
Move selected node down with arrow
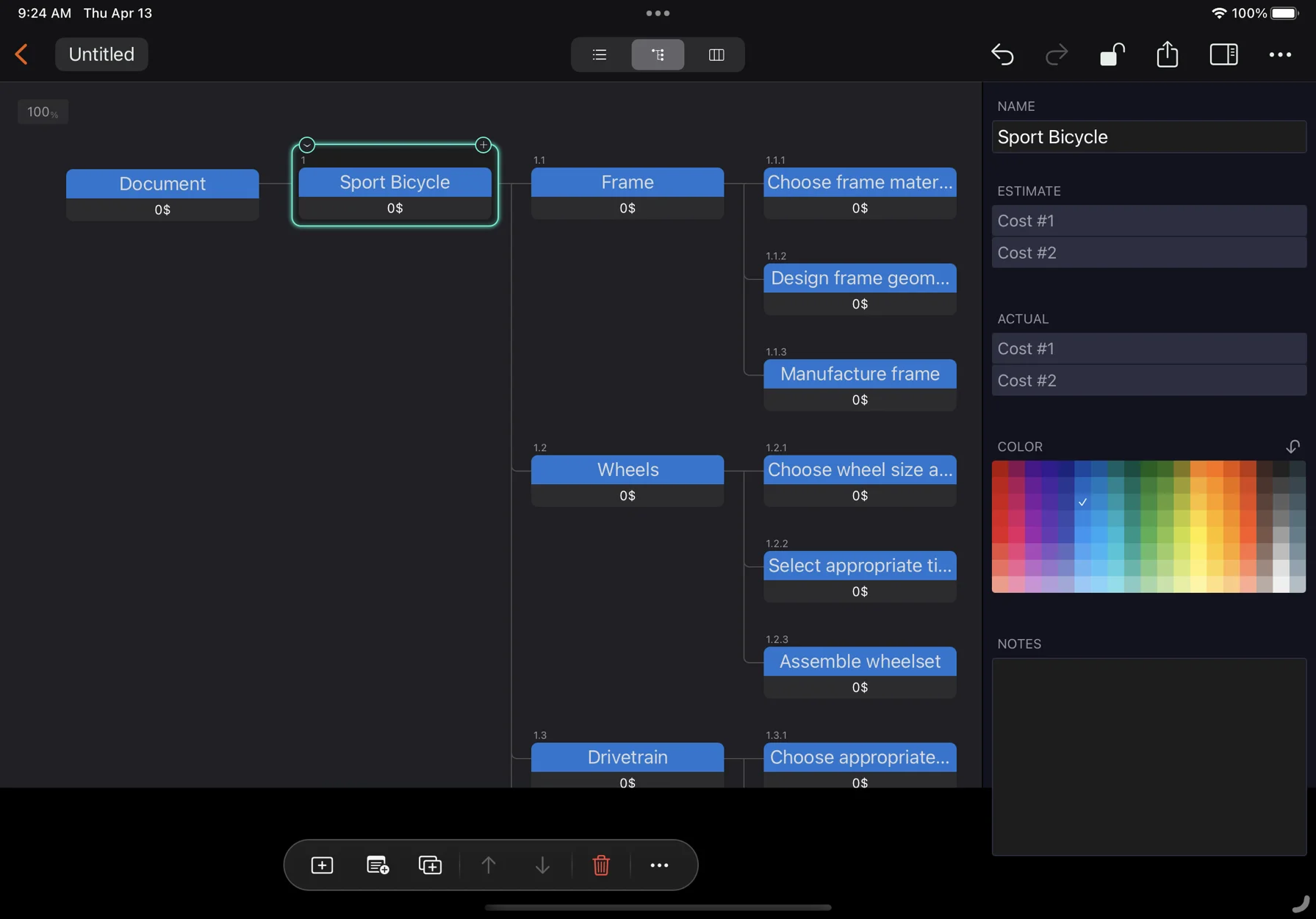(x=542, y=865)
